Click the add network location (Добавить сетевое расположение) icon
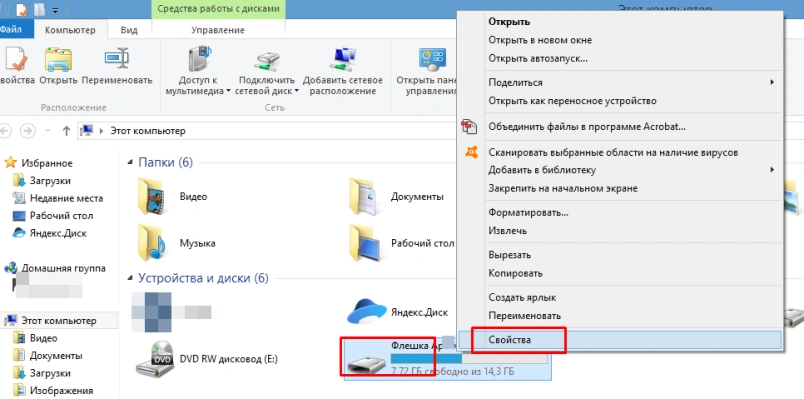Viewport: 804px width, 399px height. coord(343,59)
